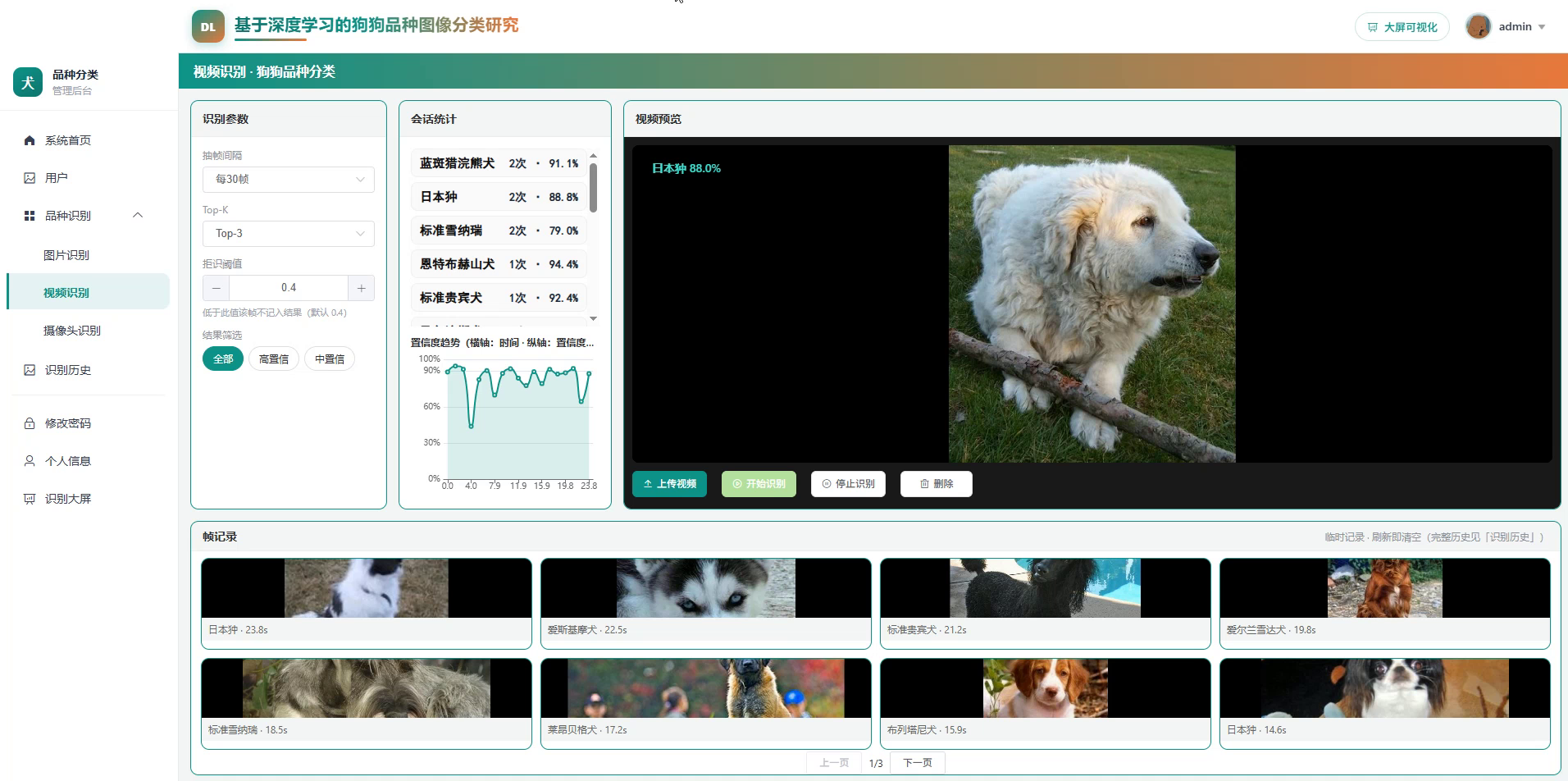This screenshot has height=781, width=1568.
Task: Click the lock icon next to 修改密码
Action: point(30,423)
